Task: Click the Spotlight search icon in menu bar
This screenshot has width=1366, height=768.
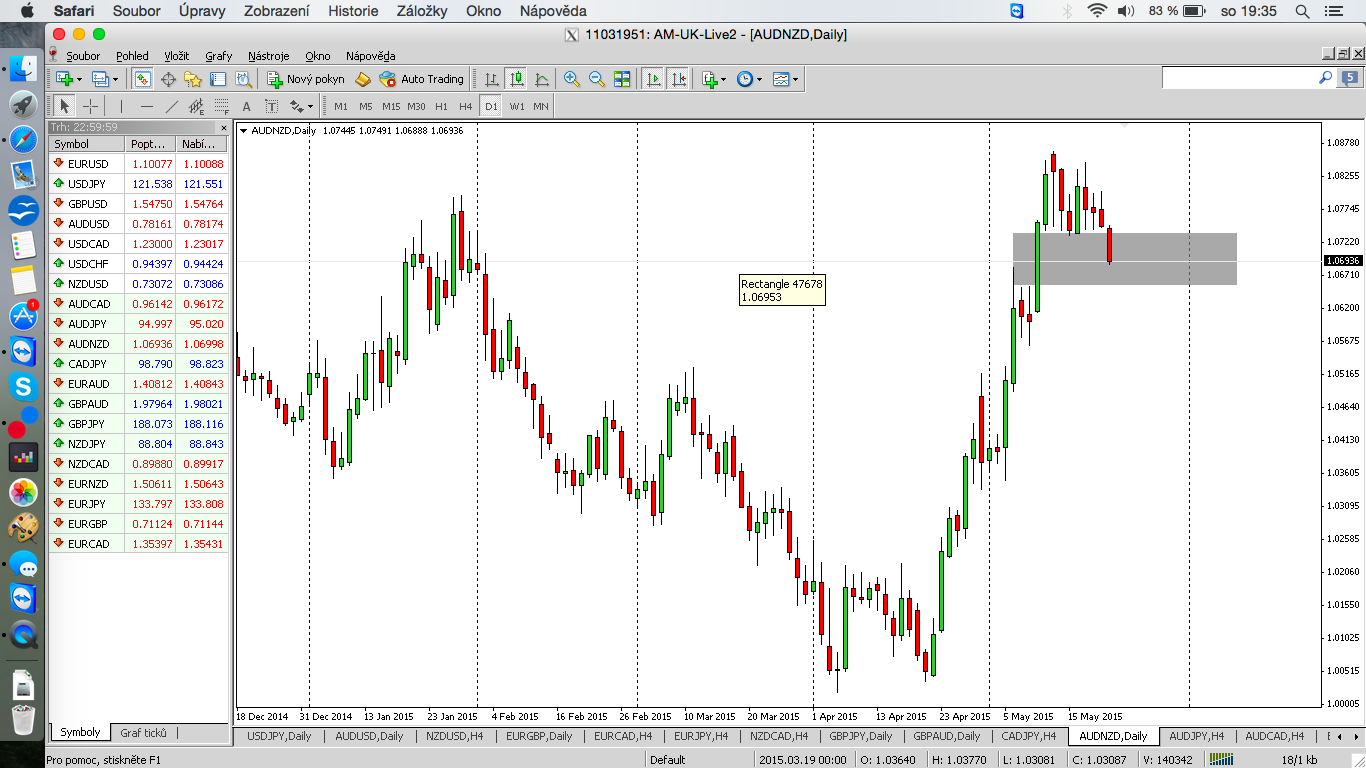Action: tap(1302, 11)
